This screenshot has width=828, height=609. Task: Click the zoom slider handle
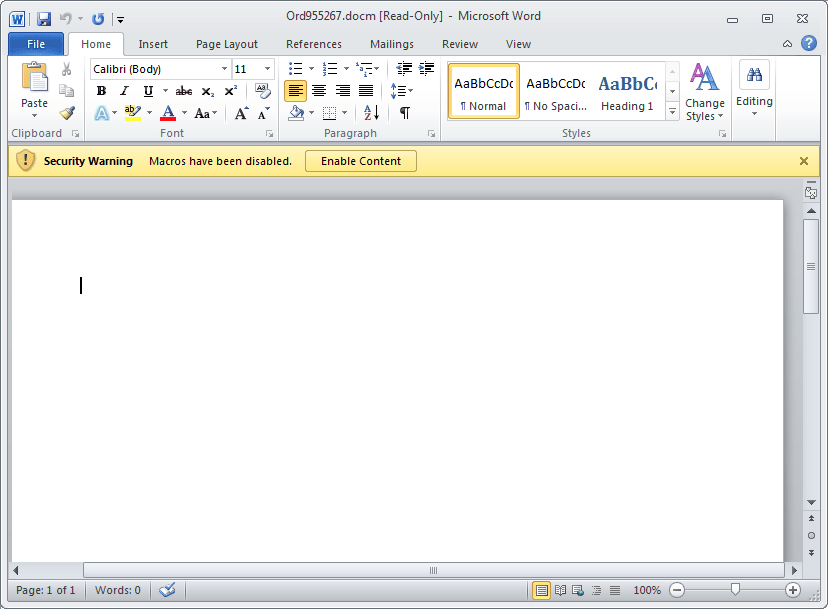(735, 589)
